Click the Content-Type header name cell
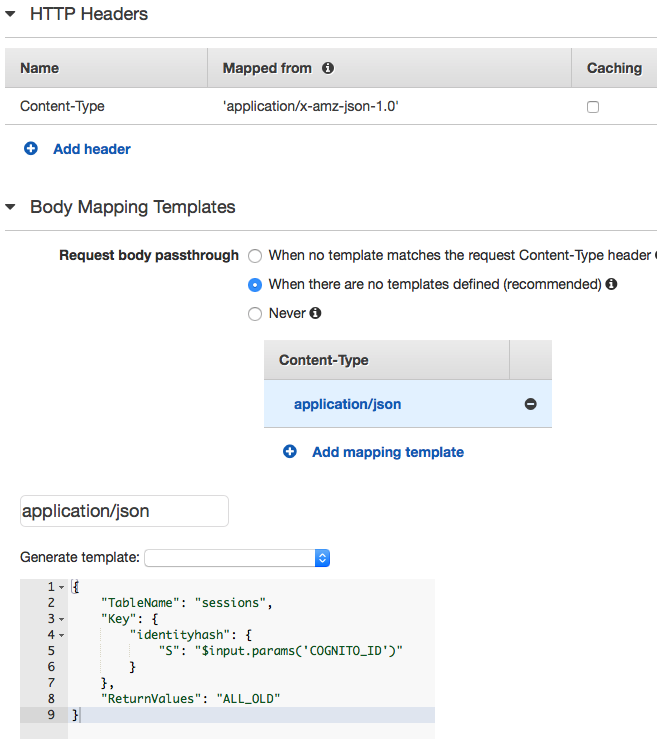 (x=62, y=106)
